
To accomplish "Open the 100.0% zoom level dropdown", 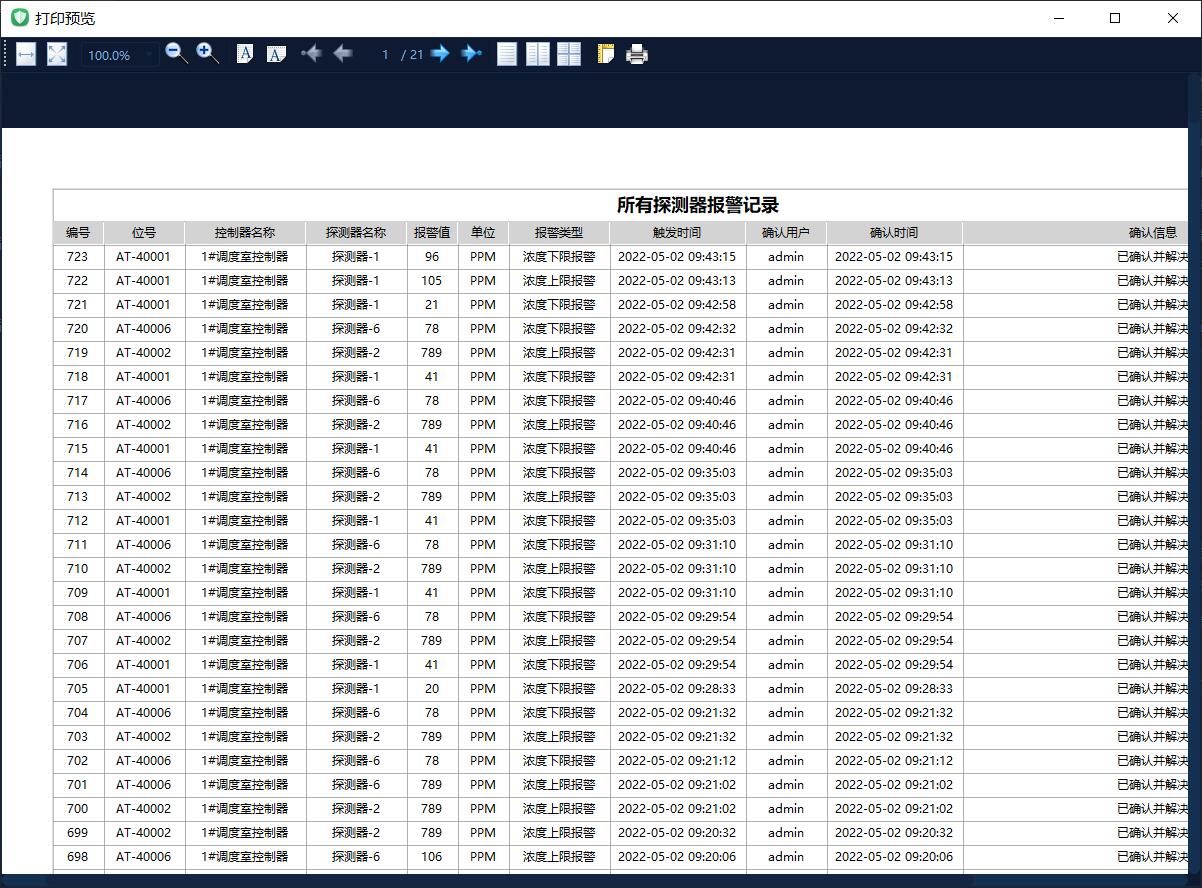I will (120, 55).
